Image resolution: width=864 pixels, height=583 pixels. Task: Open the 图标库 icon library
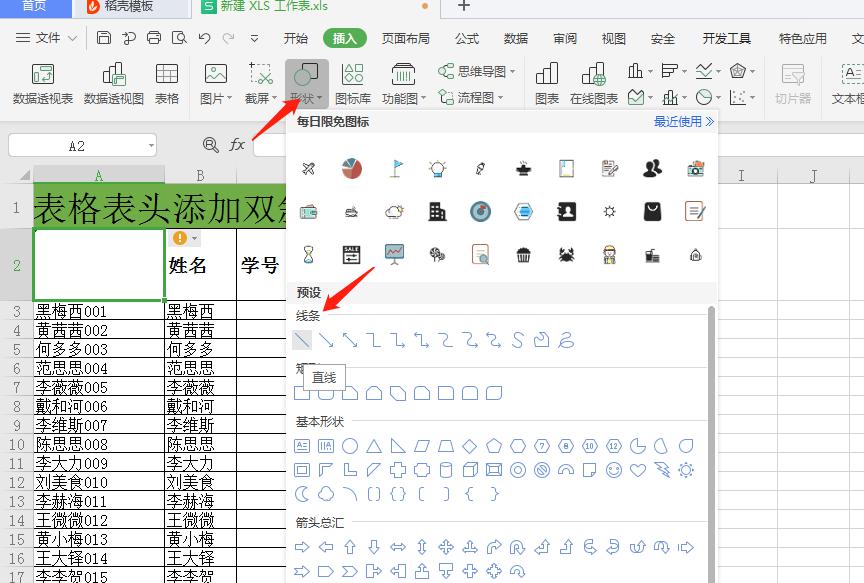(353, 83)
